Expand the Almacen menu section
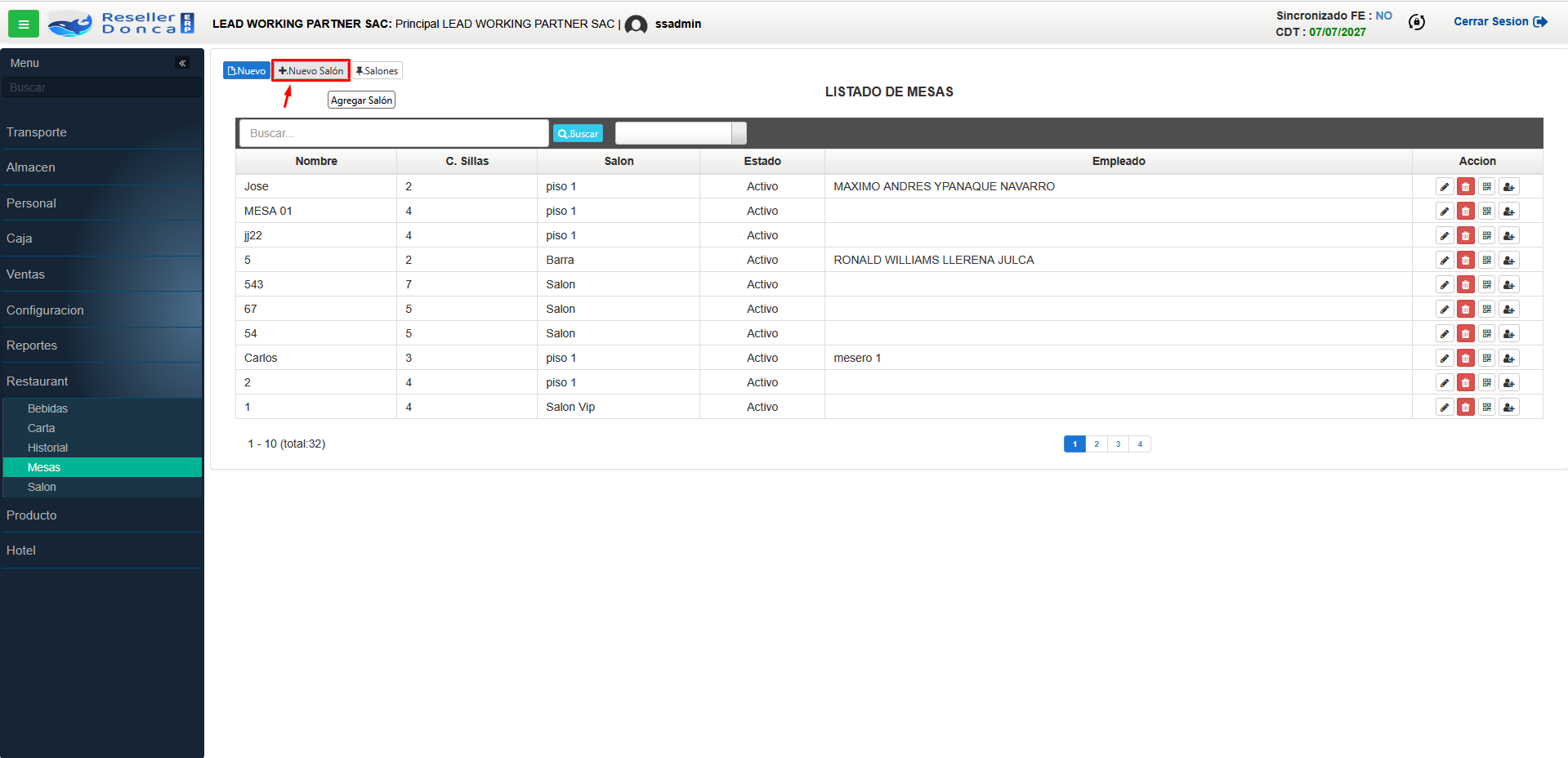 (x=101, y=167)
